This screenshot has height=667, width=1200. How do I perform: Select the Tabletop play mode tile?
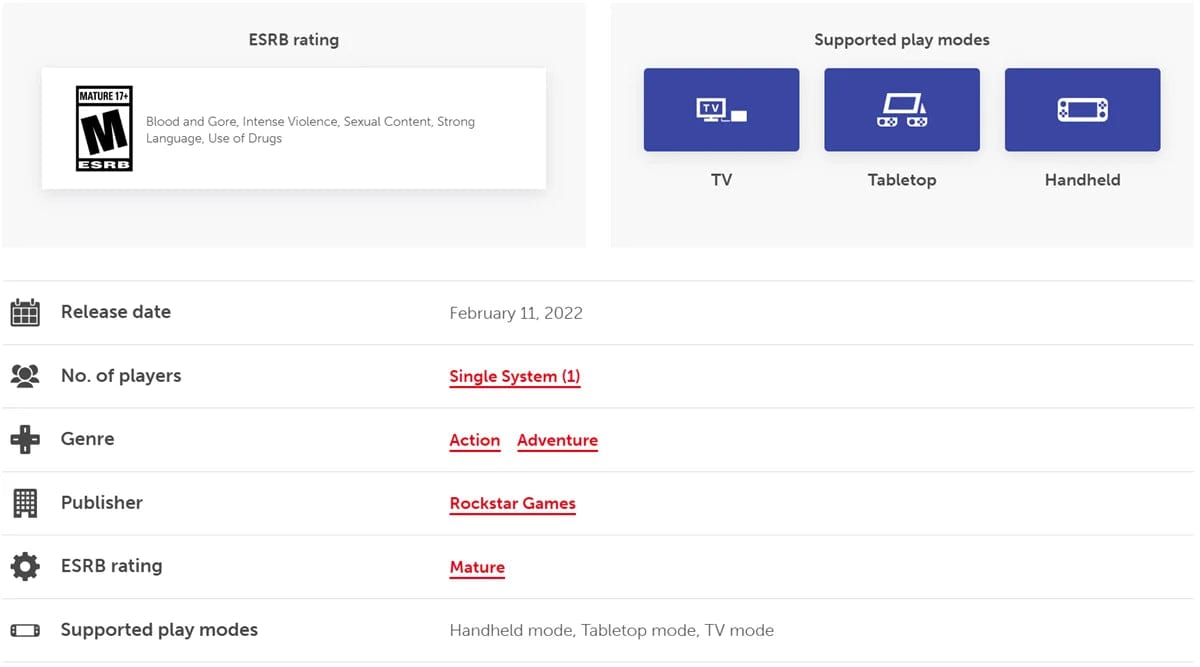point(901,110)
